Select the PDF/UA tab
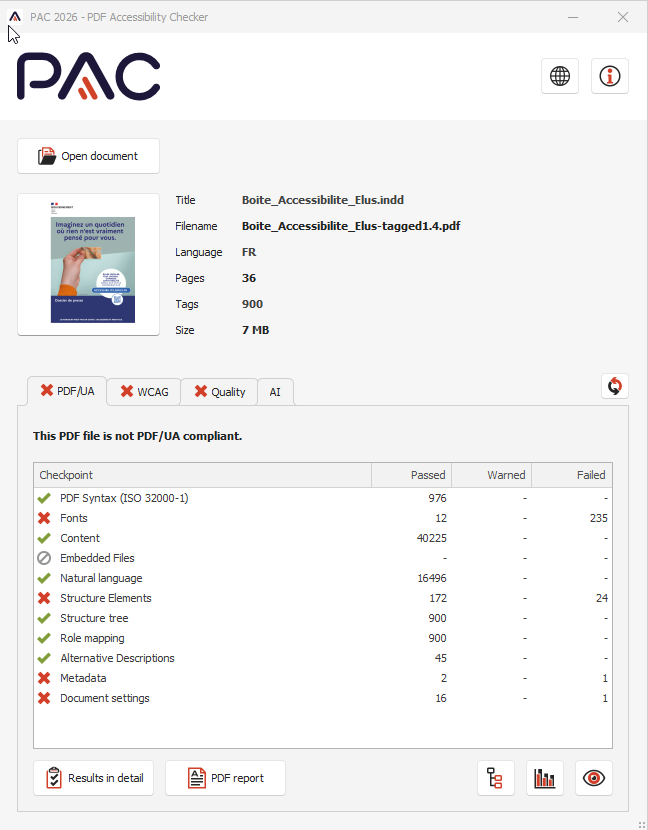The height and width of the screenshot is (830, 648). (x=67, y=391)
